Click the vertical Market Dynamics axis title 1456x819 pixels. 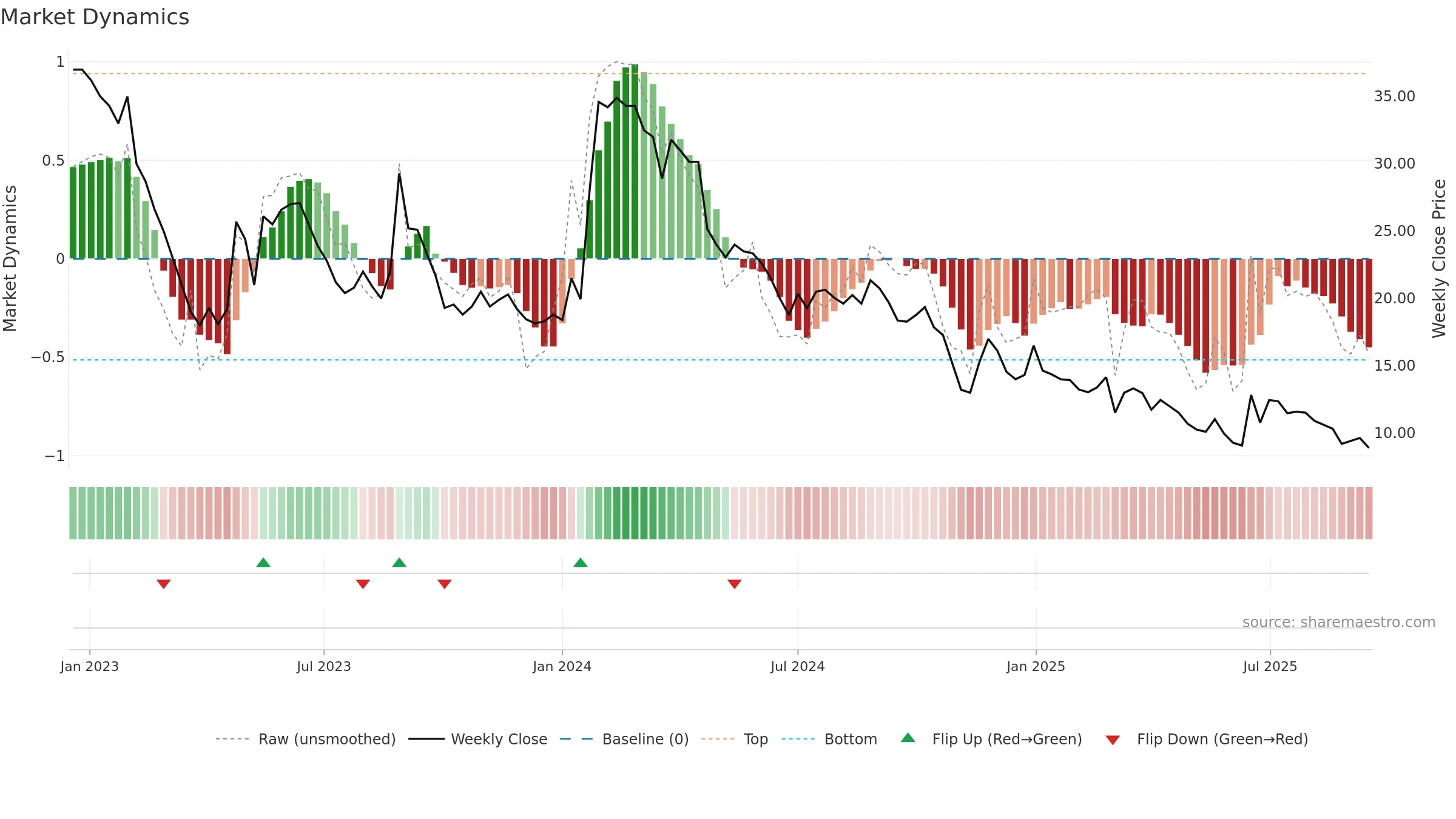click(10, 258)
